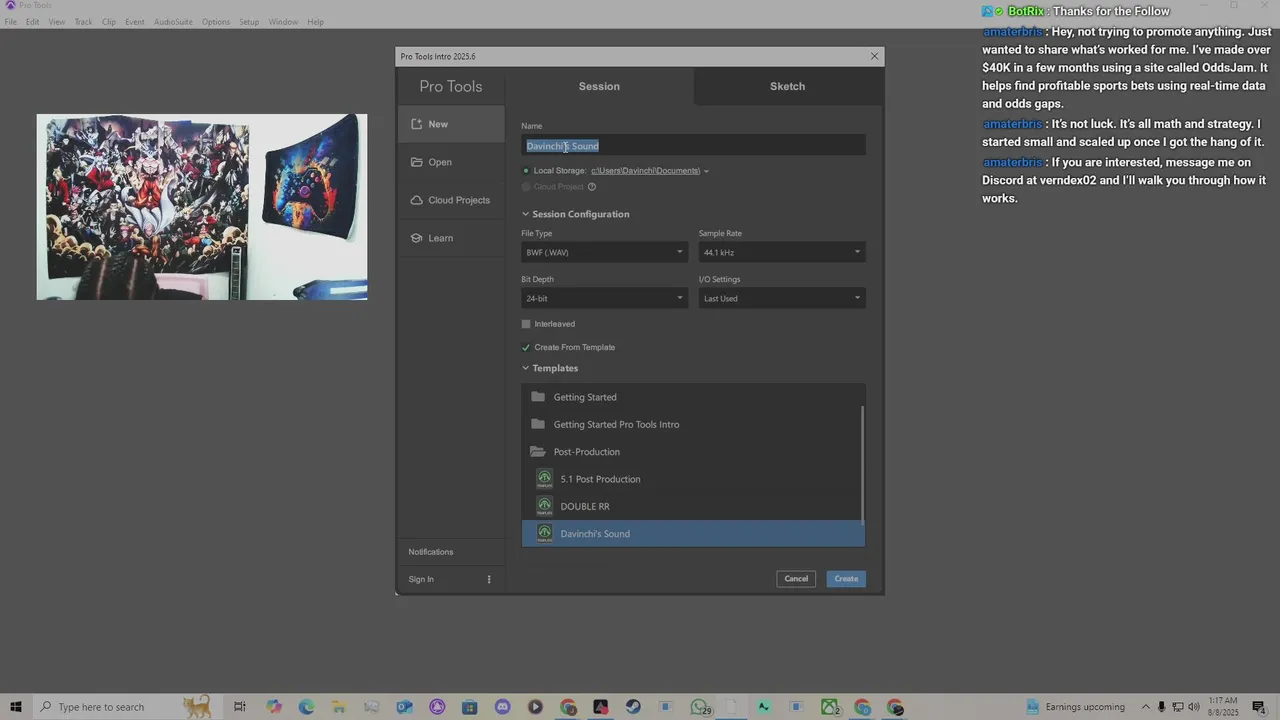The image size is (1280, 720).
Task: Open the Options menu
Action: pos(216,22)
